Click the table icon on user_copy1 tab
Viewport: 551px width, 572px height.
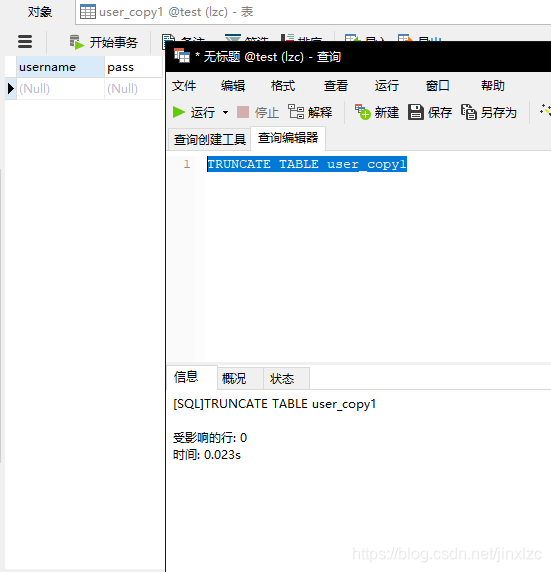(88, 12)
